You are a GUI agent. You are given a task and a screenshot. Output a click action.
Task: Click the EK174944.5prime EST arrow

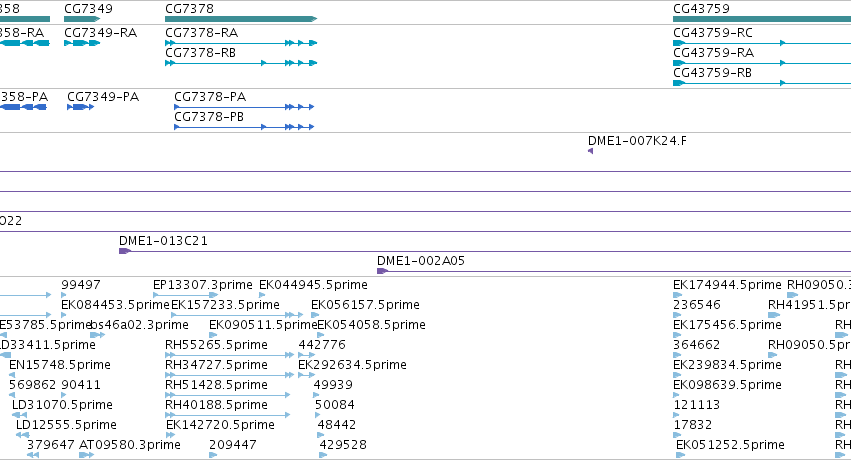tap(677, 295)
